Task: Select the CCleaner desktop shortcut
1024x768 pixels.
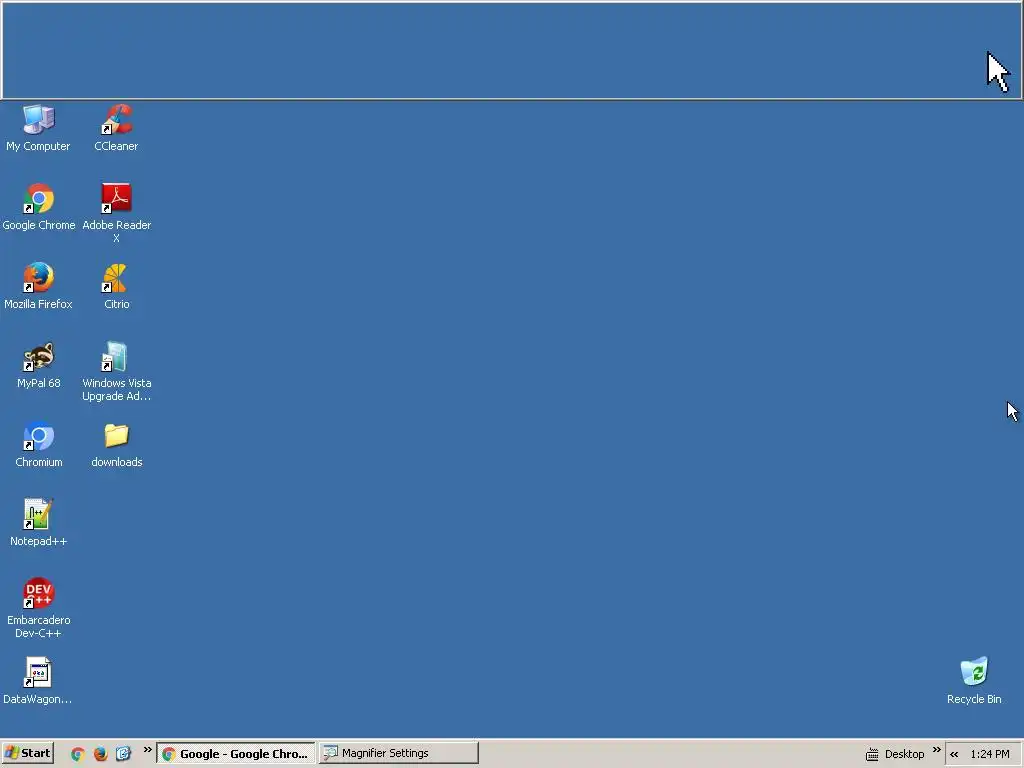Action: pos(116,127)
